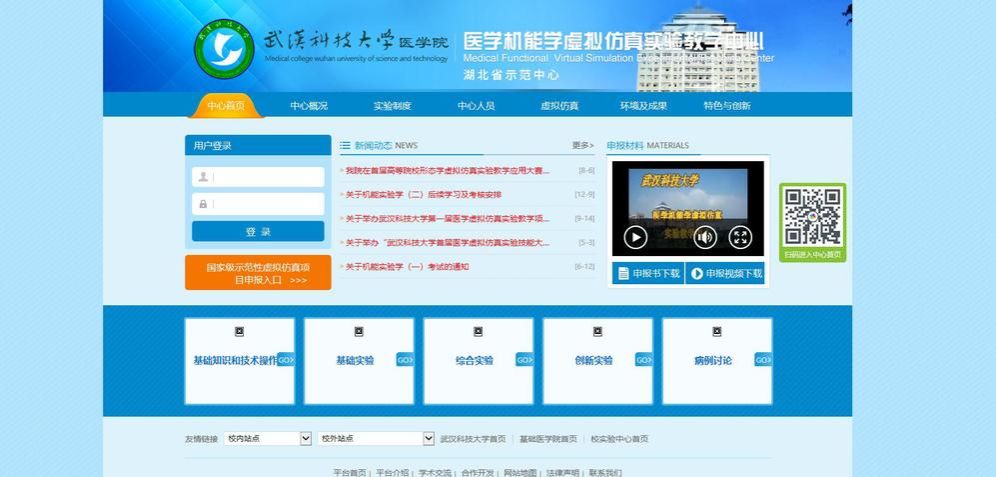Download via 申报书下载 button
This screenshot has height=477, width=996.
click(649, 273)
